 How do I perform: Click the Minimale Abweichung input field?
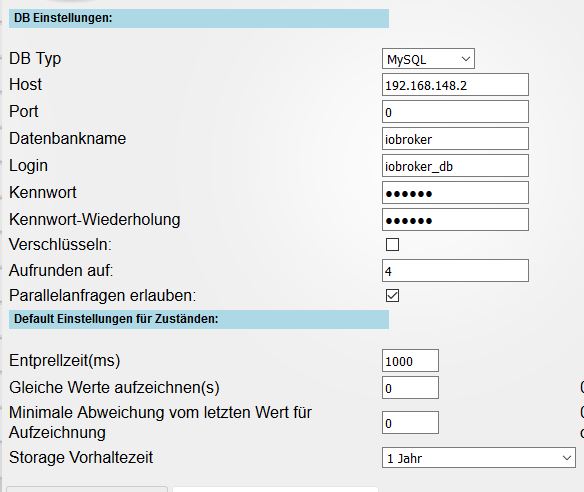(x=410, y=423)
